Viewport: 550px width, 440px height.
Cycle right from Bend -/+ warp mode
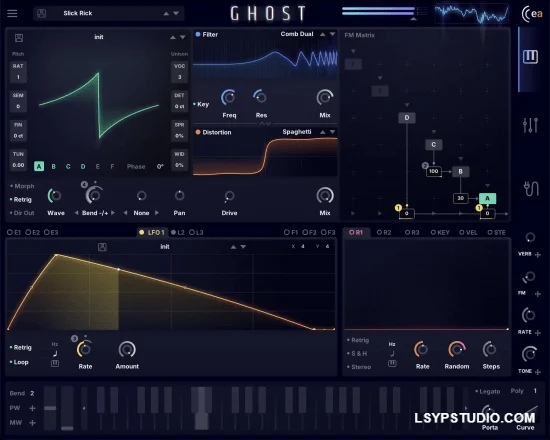113,213
